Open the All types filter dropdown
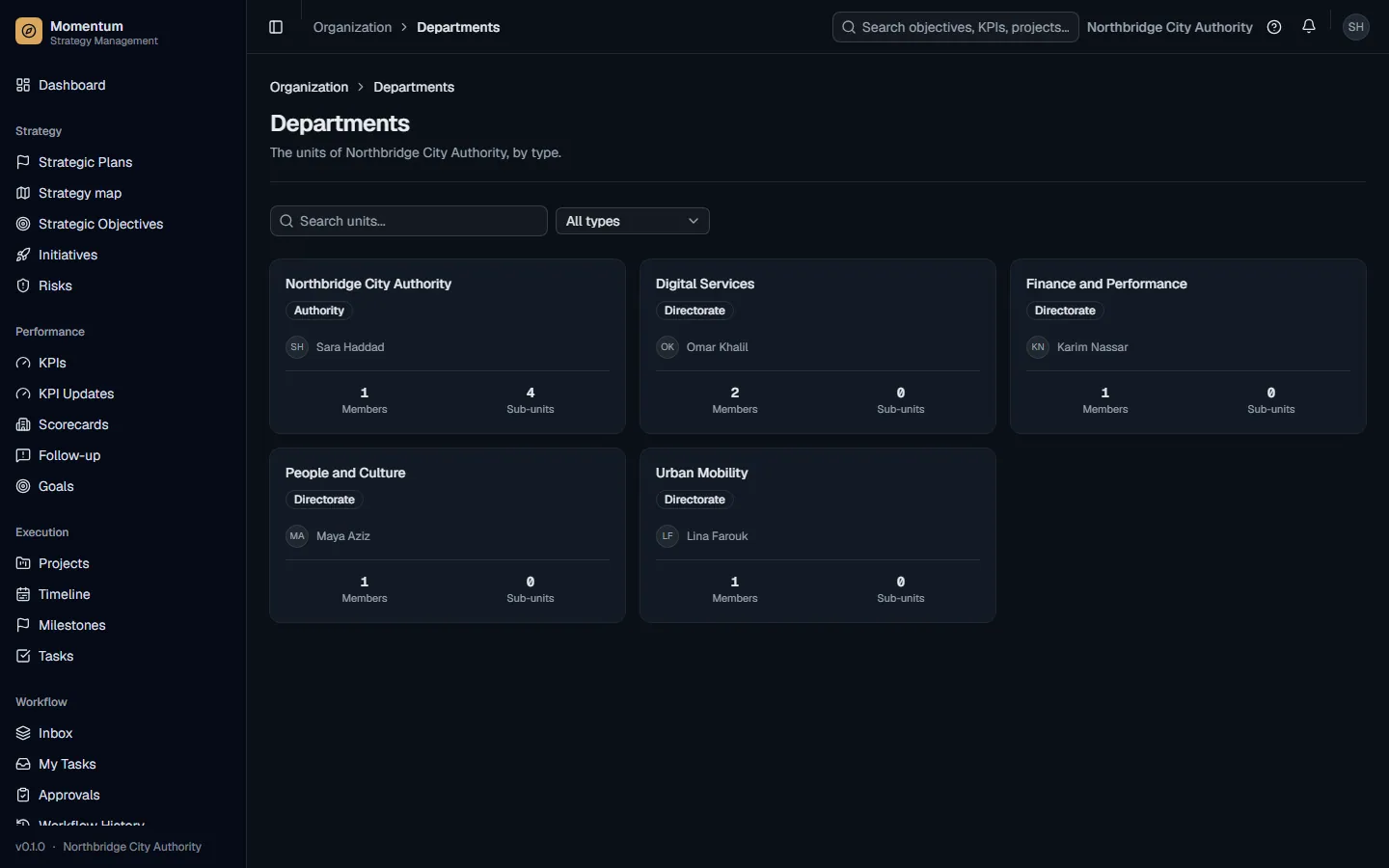The image size is (1389, 868). (633, 221)
